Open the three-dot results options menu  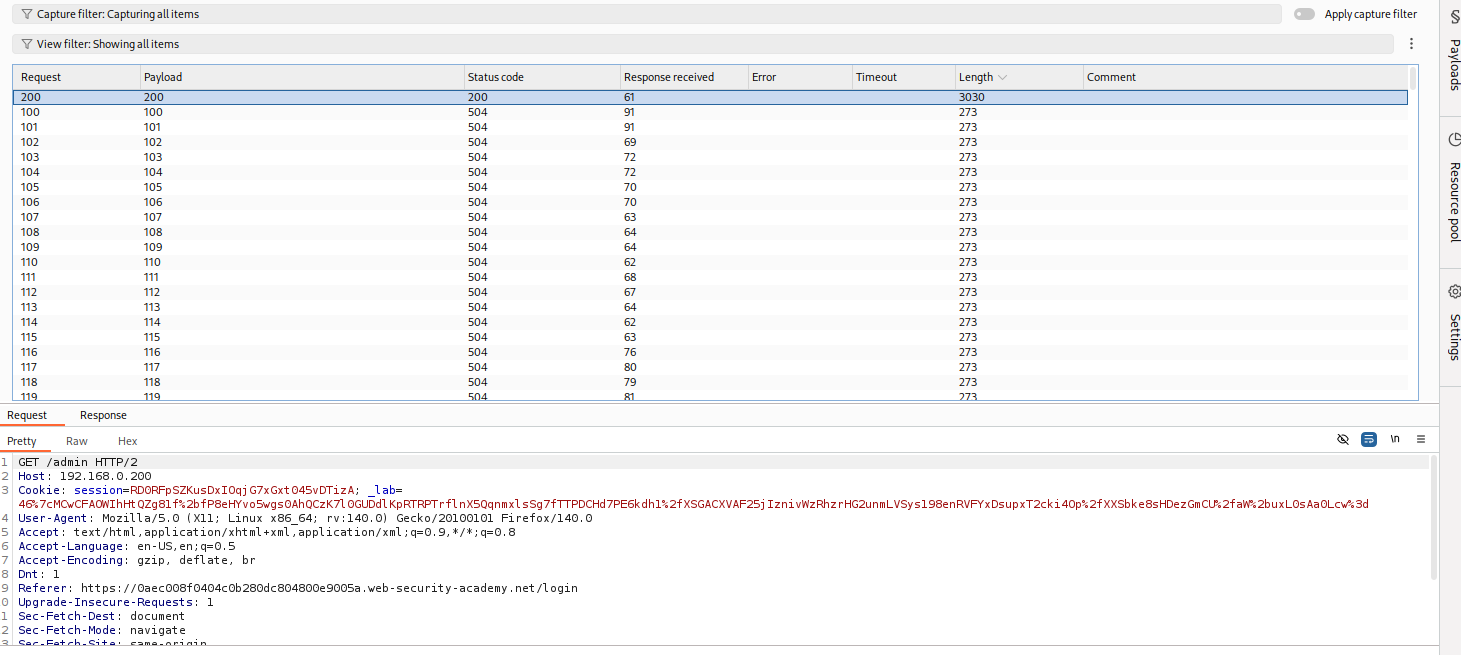[1411, 44]
